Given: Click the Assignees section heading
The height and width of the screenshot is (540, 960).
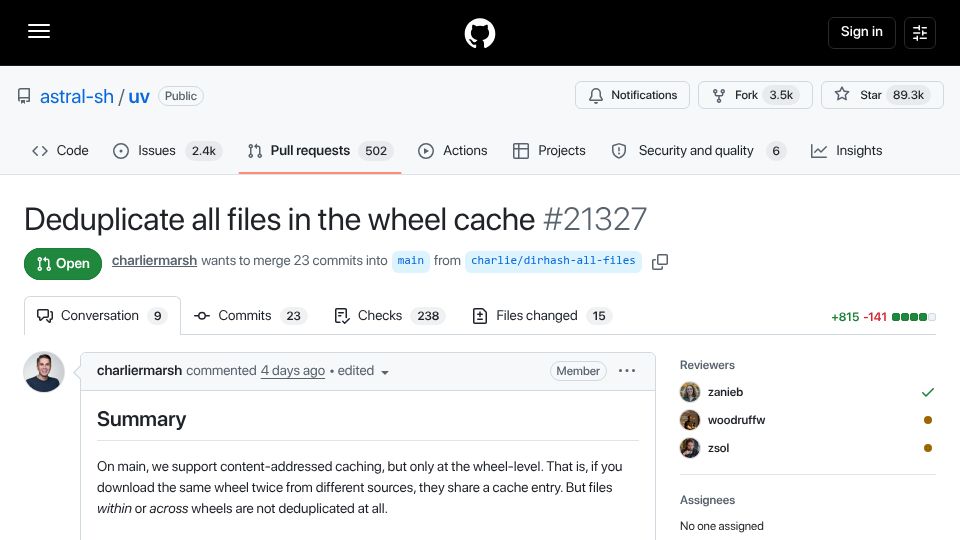Looking at the screenshot, I should pos(707,500).
